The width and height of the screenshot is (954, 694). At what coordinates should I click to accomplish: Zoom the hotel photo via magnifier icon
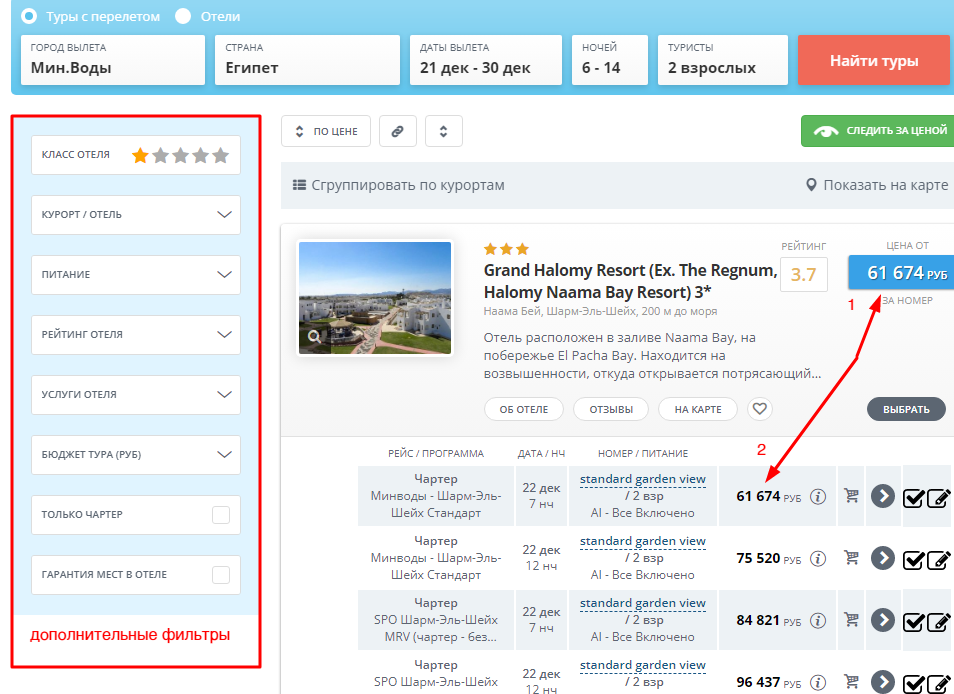coord(315,337)
